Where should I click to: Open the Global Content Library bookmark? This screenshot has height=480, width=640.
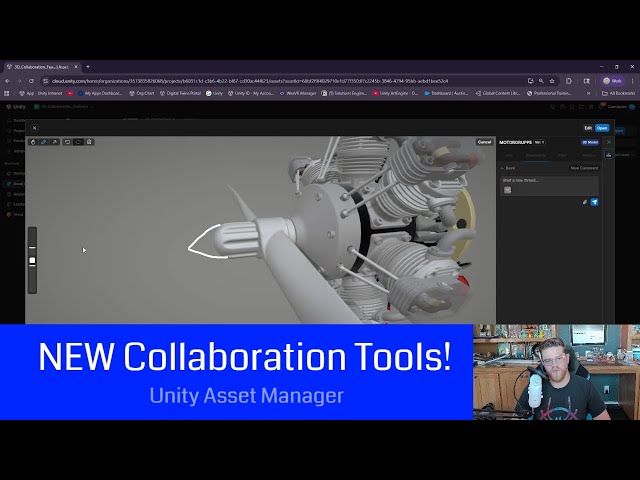coord(498,93)
